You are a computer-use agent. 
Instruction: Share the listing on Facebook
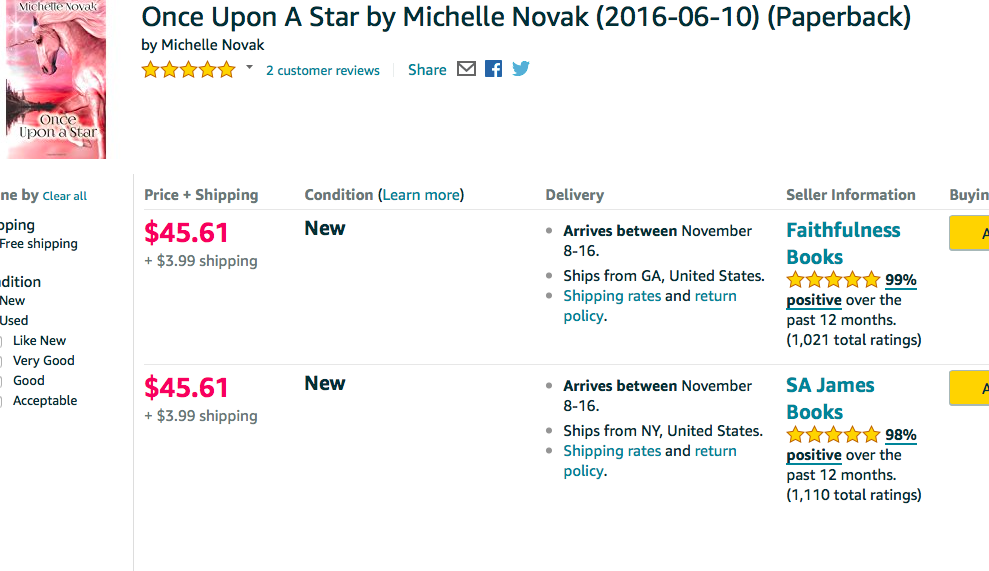click(x=493, y=69)
